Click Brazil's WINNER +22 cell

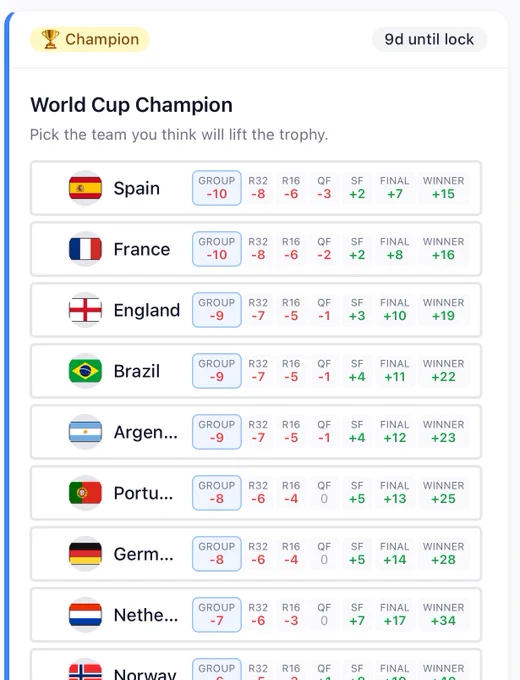click(443, 371)
